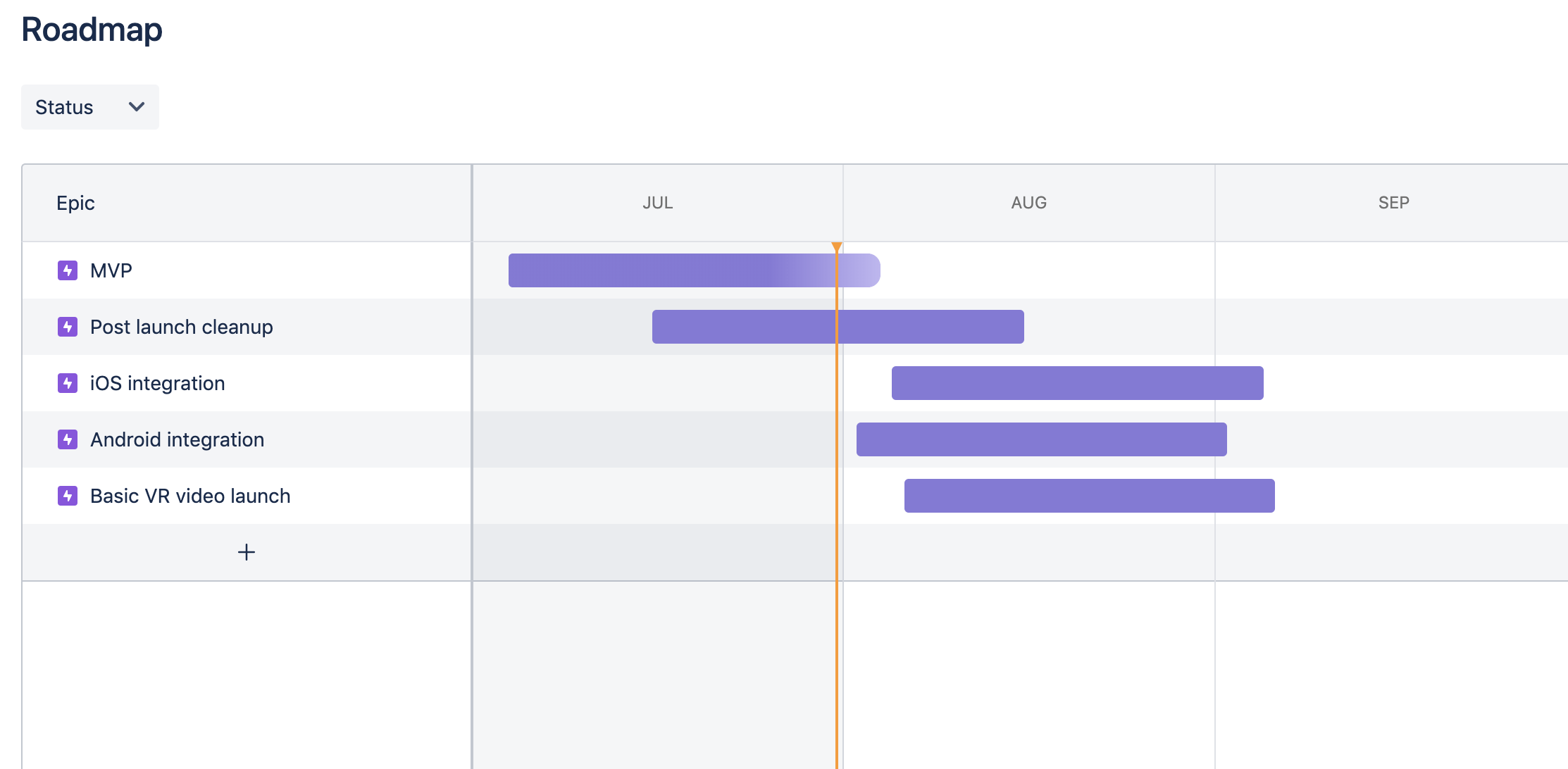The height and width of the screenshot is (769, 1568).
Task: Click the MVP epic lightning icon
Action: (x=68, y=270)
